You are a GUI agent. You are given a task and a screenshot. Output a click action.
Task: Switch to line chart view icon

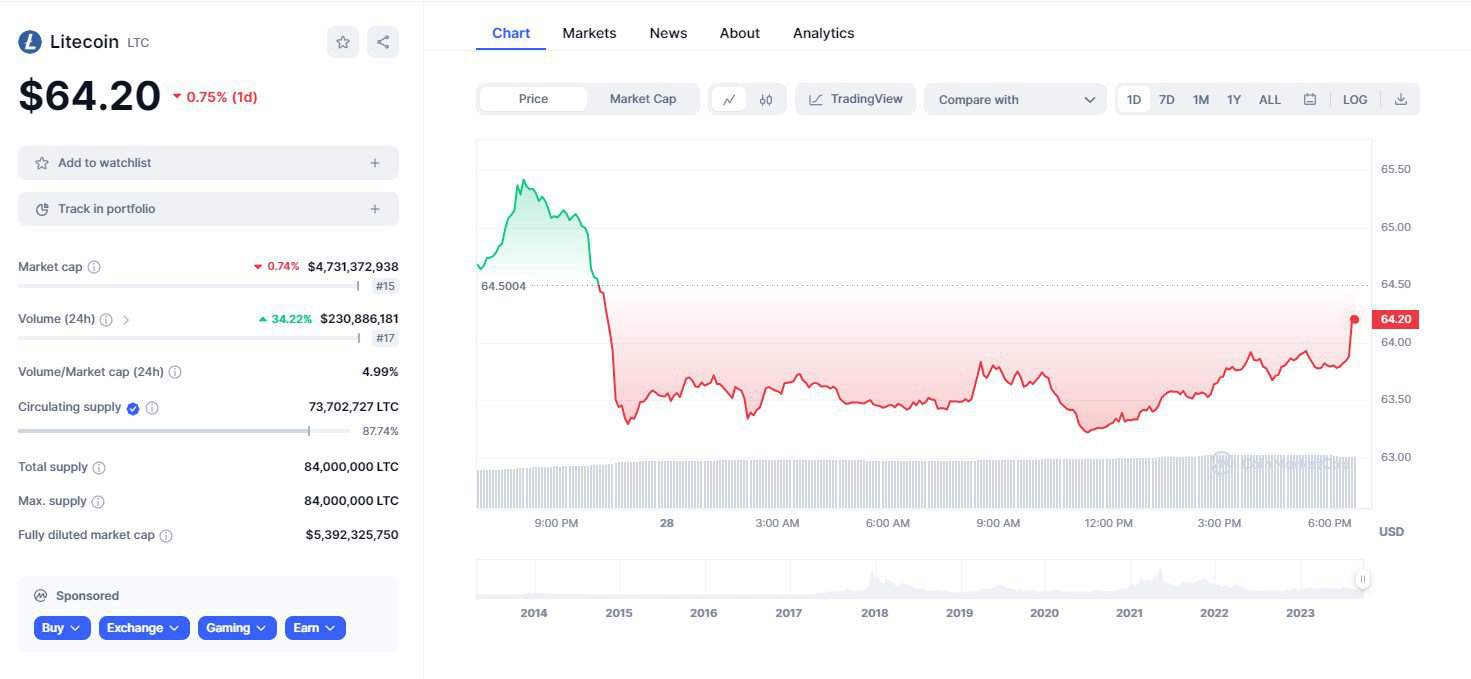click(729, 99)
